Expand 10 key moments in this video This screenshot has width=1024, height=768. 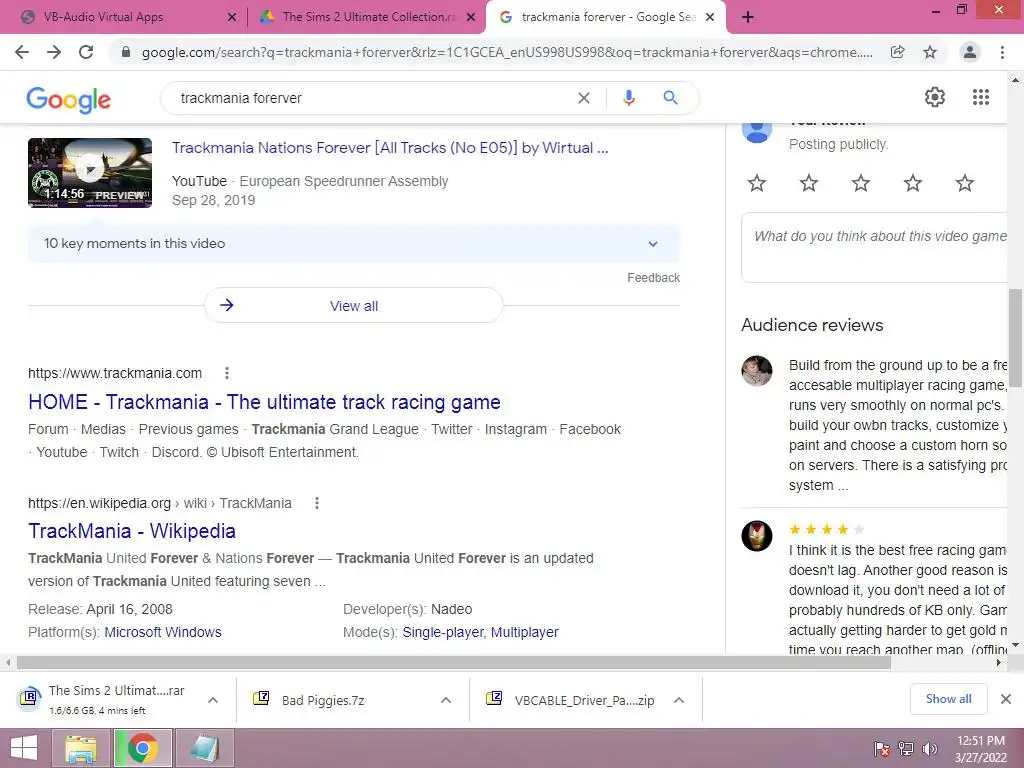pyautogui.click(x=354, y=244)
